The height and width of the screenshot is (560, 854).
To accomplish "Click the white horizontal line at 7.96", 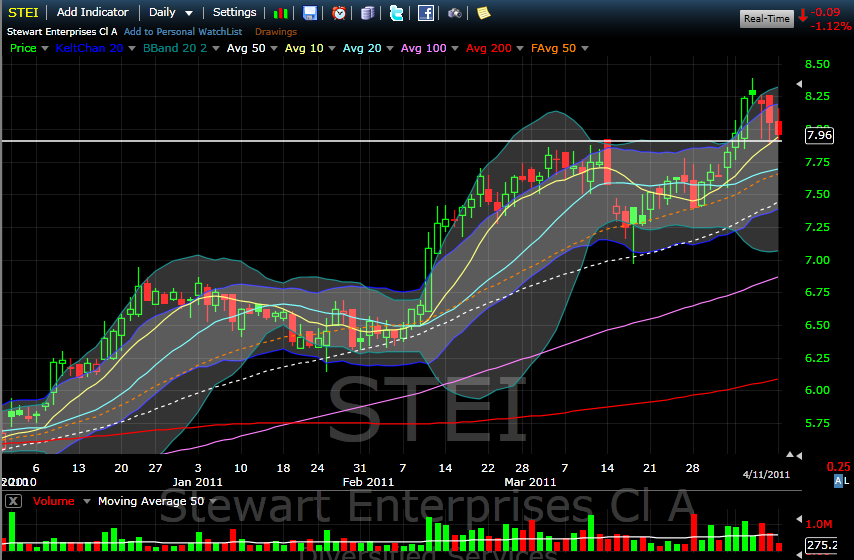I will click(x=391, y=141).
